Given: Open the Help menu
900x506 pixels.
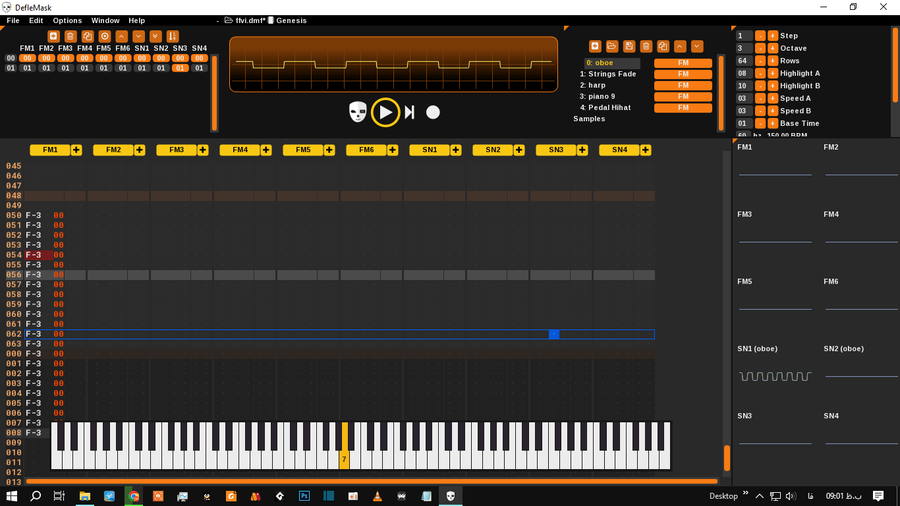Looking at the screenshot, I should point(137,21).
